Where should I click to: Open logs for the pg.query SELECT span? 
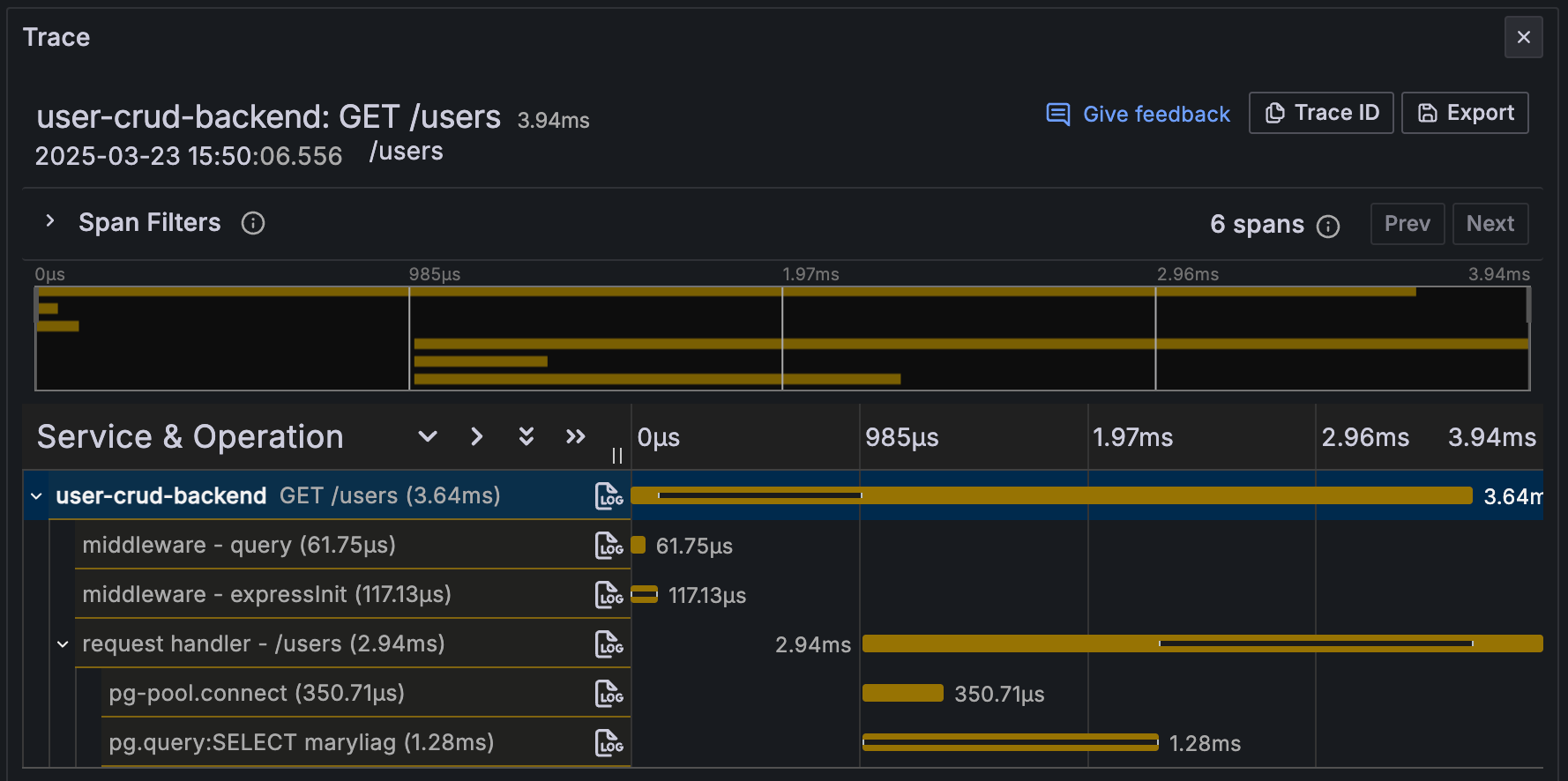(x=609, y=743)
